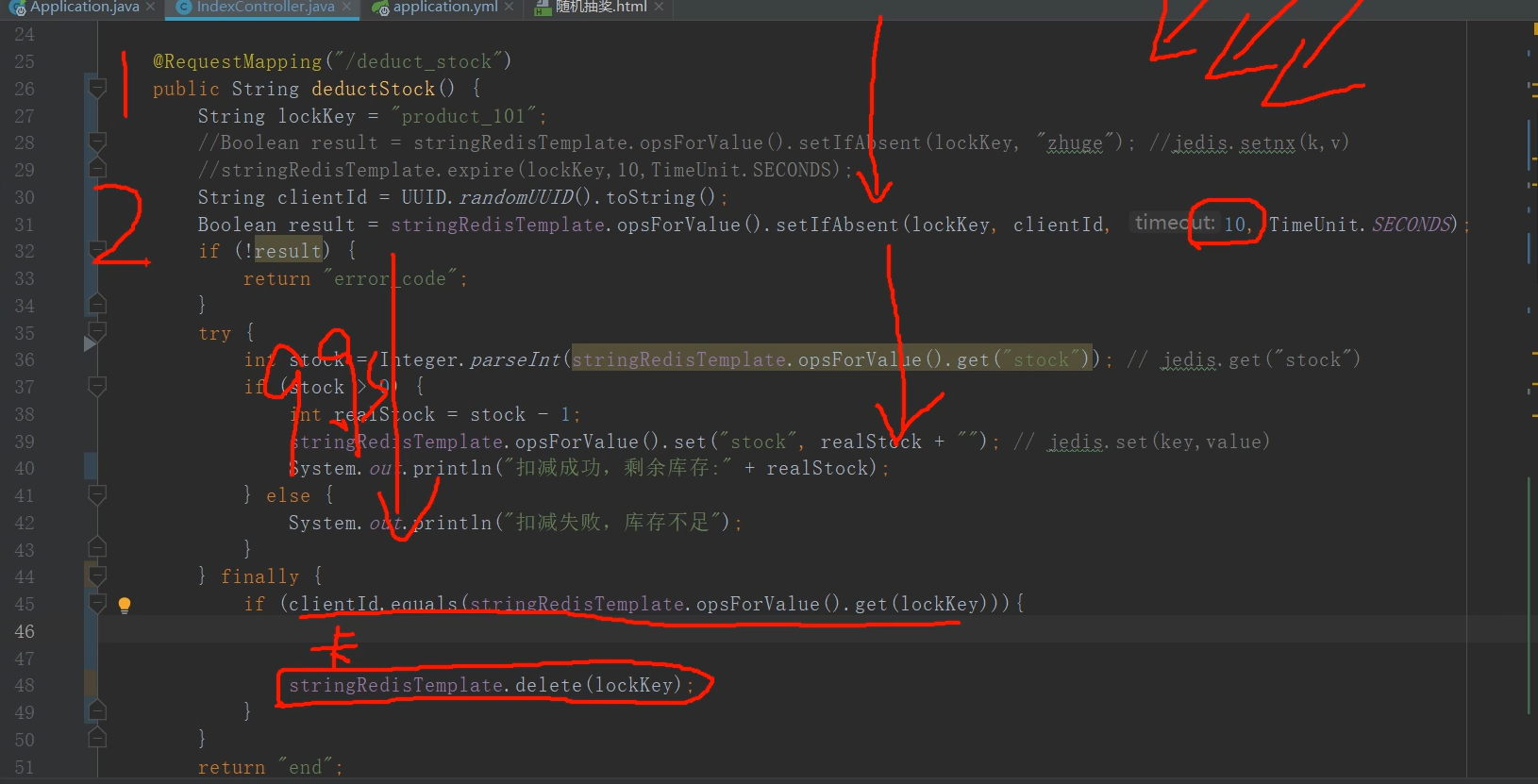This screenshot has height=784, width=1538.
Task: Click the Java class icon on the IndexController.java tab
Action: point(184,8)
